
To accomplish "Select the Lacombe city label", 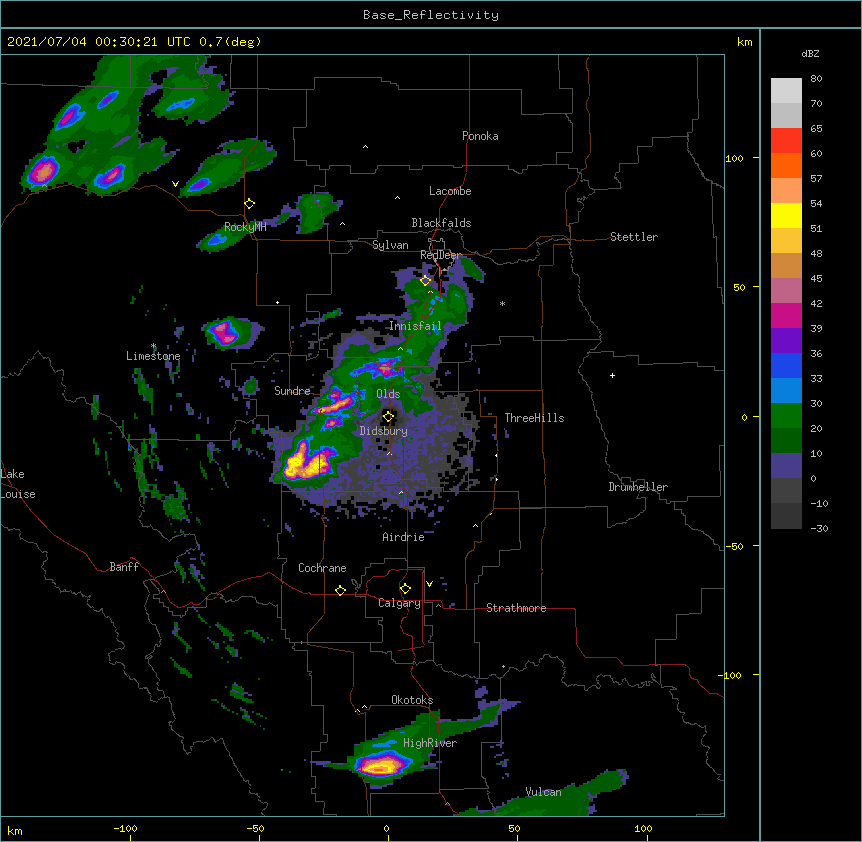I will (x=450, y=191).
